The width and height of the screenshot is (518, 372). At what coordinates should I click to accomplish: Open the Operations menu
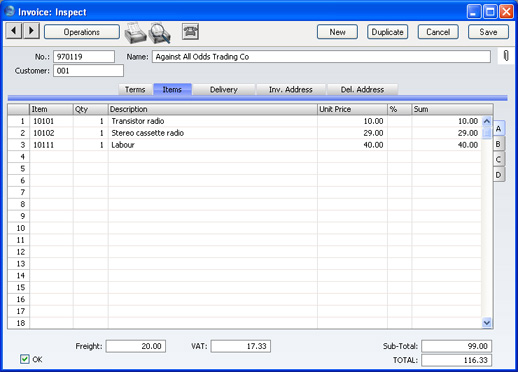pos(82,32)
